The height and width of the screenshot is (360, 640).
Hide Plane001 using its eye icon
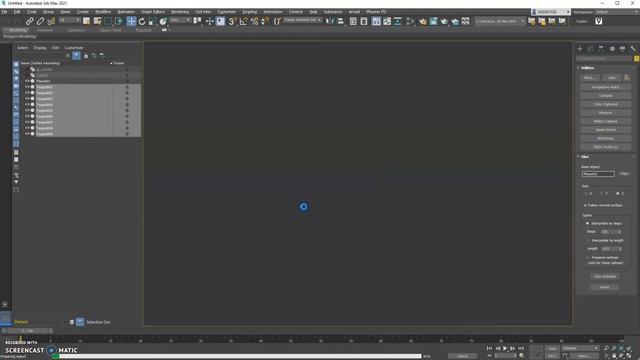(x=27, y=81)
